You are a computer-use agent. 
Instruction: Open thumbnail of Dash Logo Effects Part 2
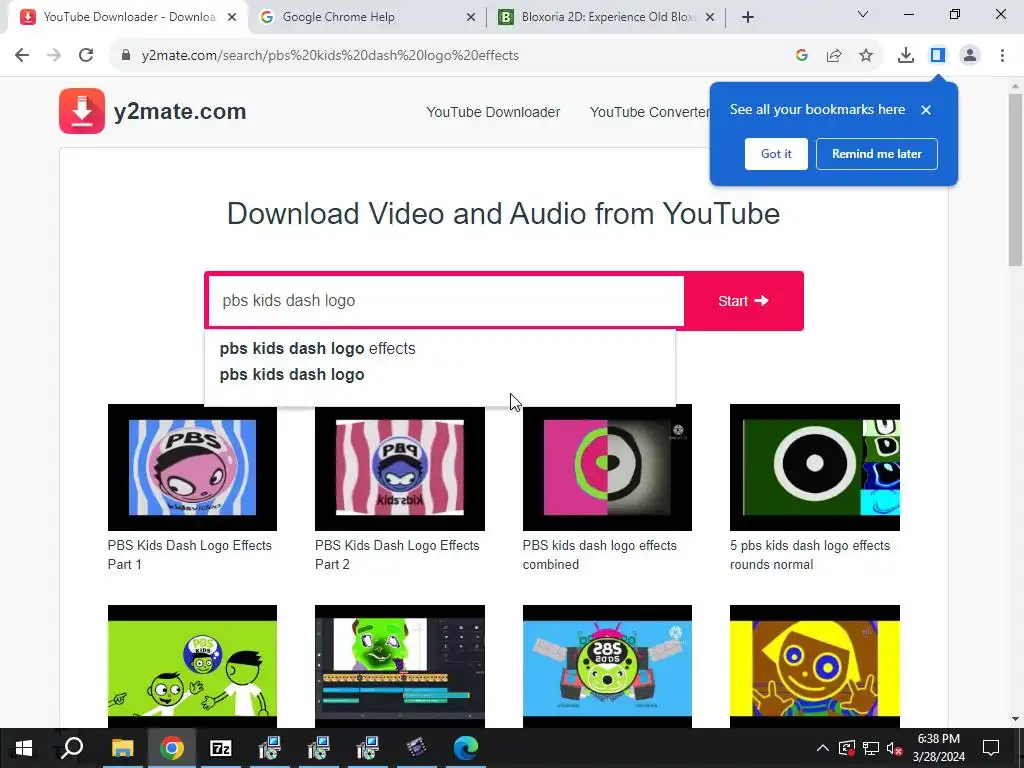400,468
